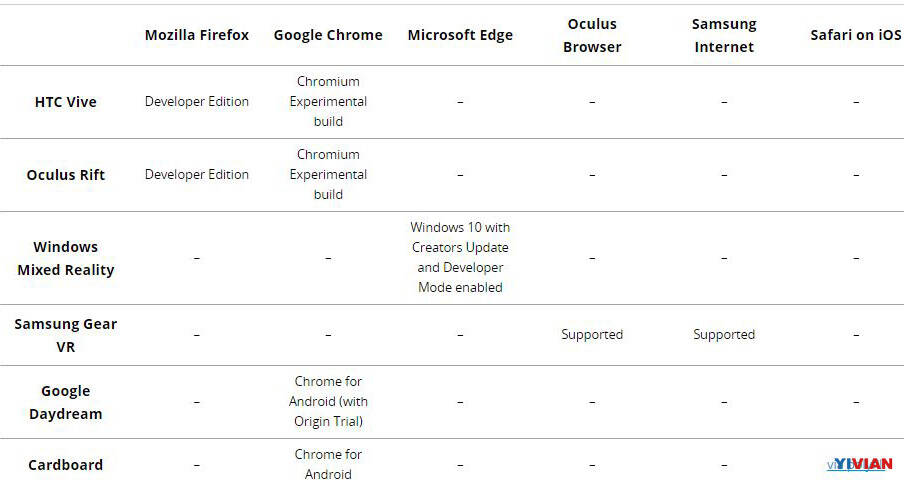The width and height of the screenshot is (904, 480).
Task: Select the Google Daydream row label
Action: pos(66,402)
